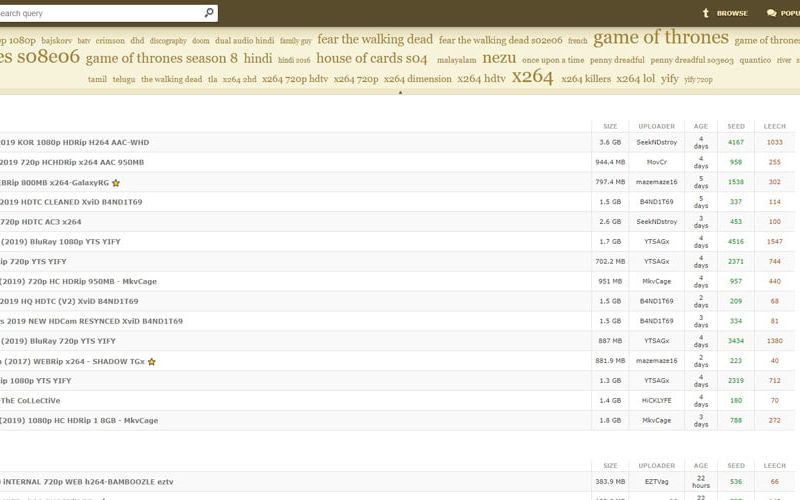Click the 'house of cards s04' tag
Screen dimensions: 800x500
[371, 59]
